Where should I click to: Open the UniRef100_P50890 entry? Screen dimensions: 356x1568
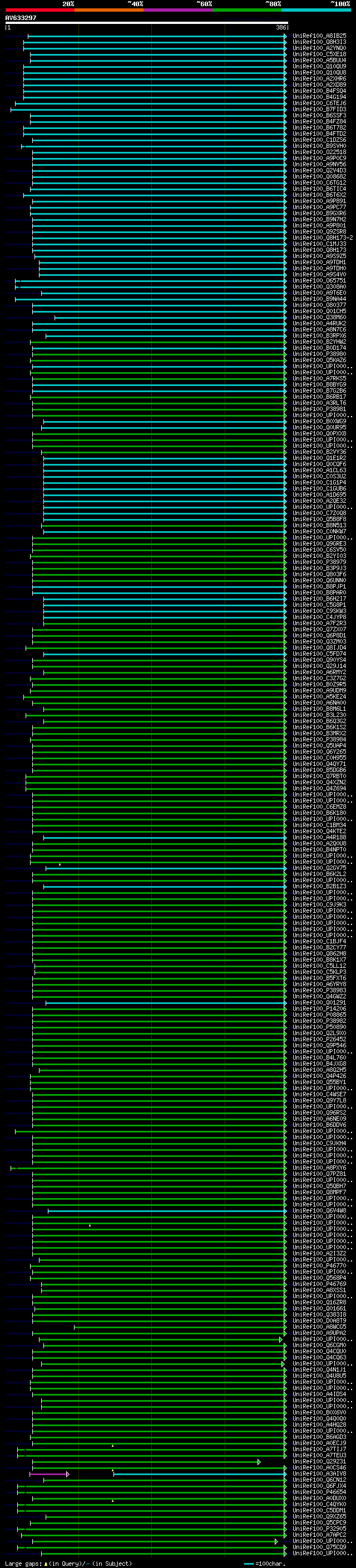pos(319,1027)
